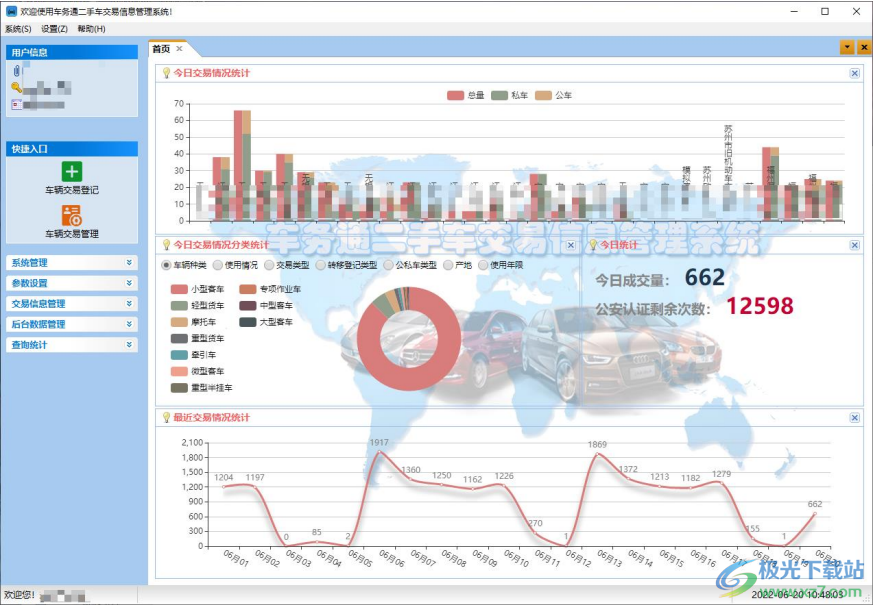The width and height of the screenshot is (875, 608).
Task: Select 使用情况 radio button
Action: tap(217, 266)
